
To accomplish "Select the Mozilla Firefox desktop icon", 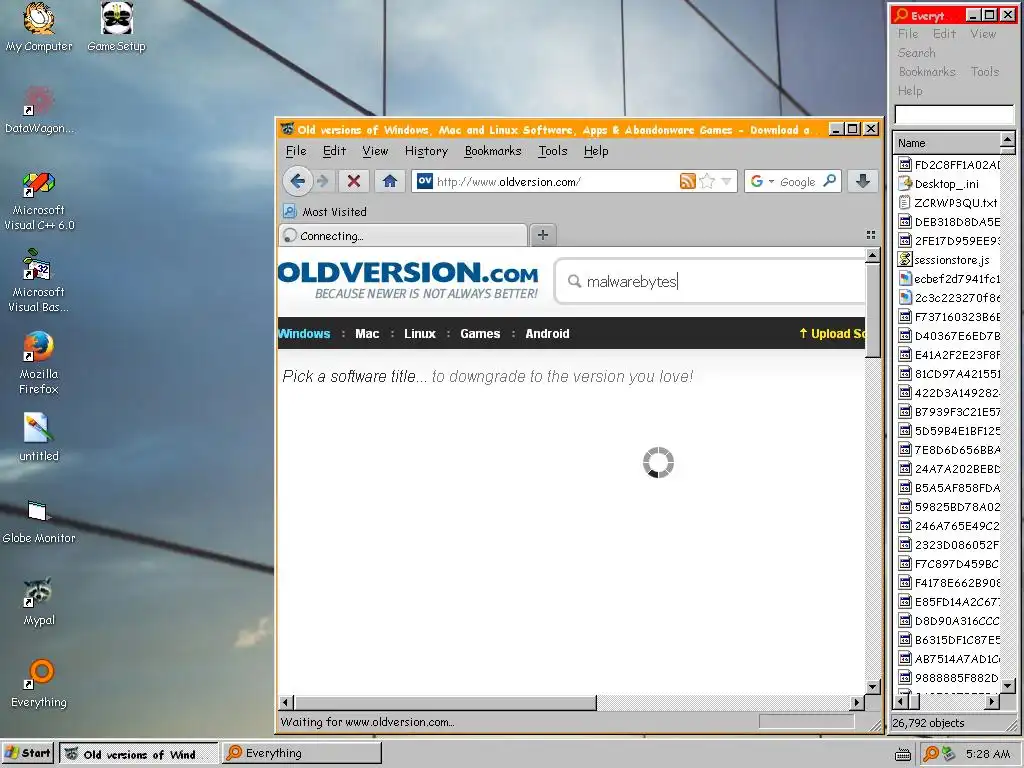I will [x=39, y=363].
